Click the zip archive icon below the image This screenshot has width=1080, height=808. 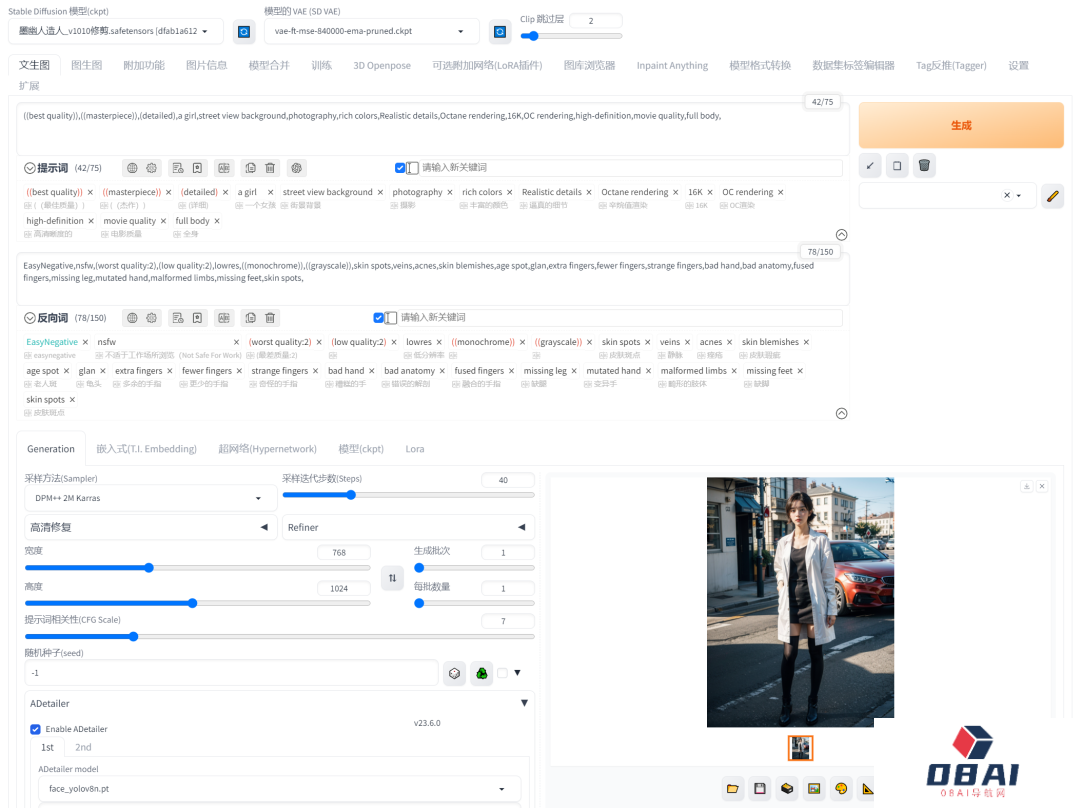pyautogui.click(x=787, y=789)
